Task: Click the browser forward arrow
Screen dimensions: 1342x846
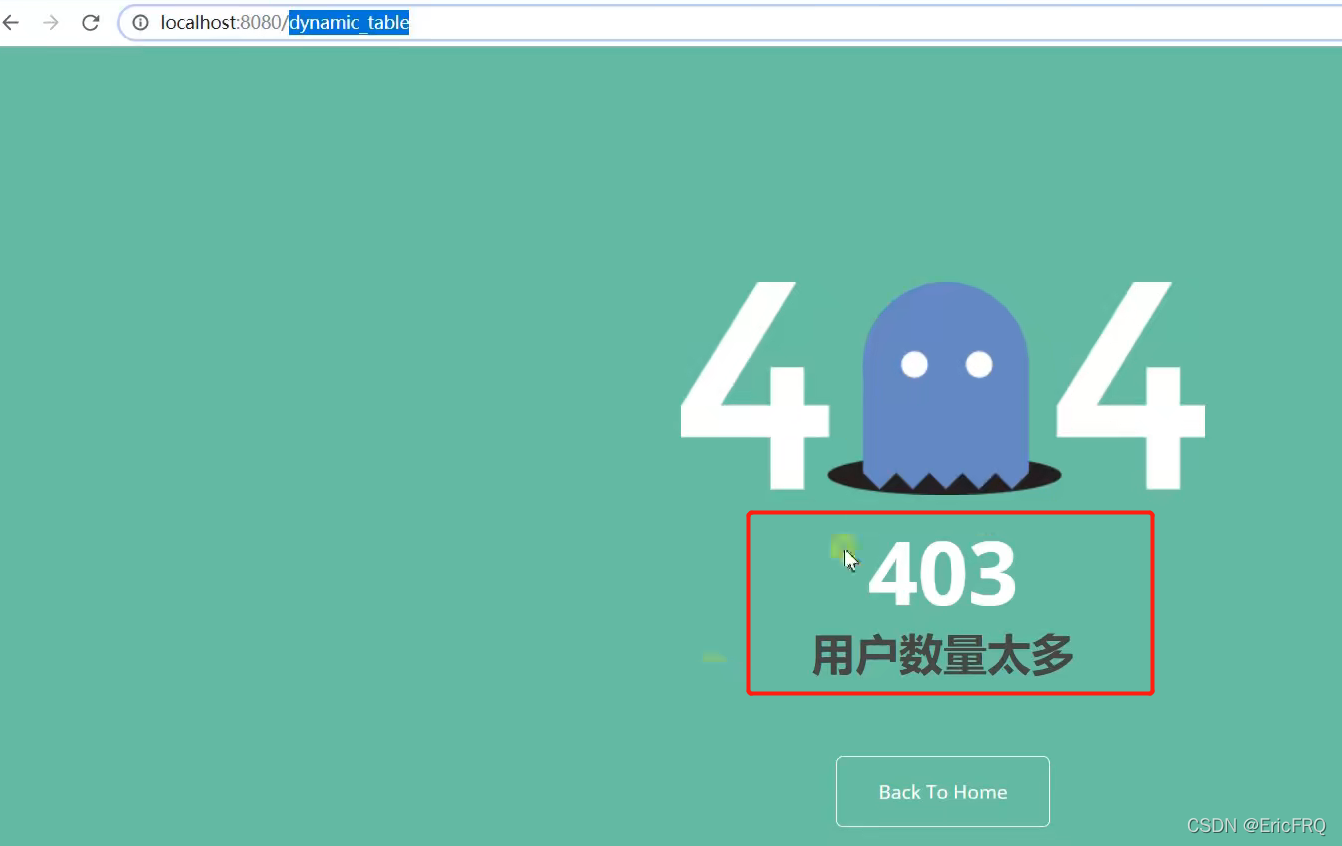Action: pyautogui.click(x=51, y=22)
